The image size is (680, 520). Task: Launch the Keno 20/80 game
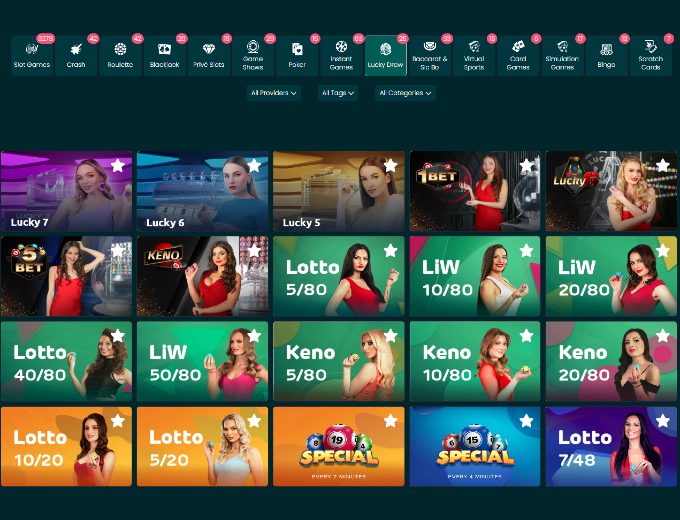pyautogui.click(x=611, y=361)
